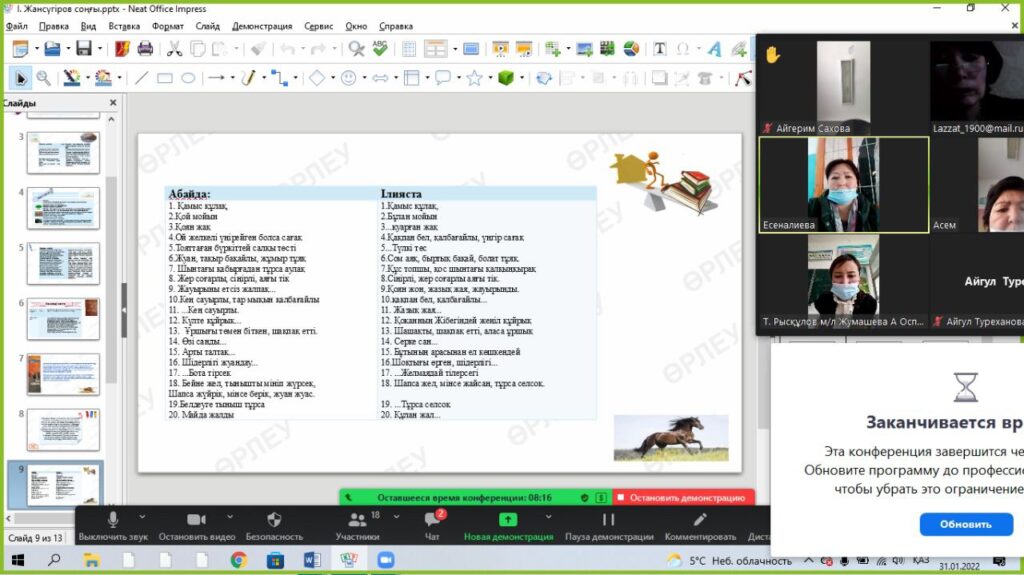Click the Cut scissors icon
This screenshot has height=575, width=1024.
pos(174,48)
